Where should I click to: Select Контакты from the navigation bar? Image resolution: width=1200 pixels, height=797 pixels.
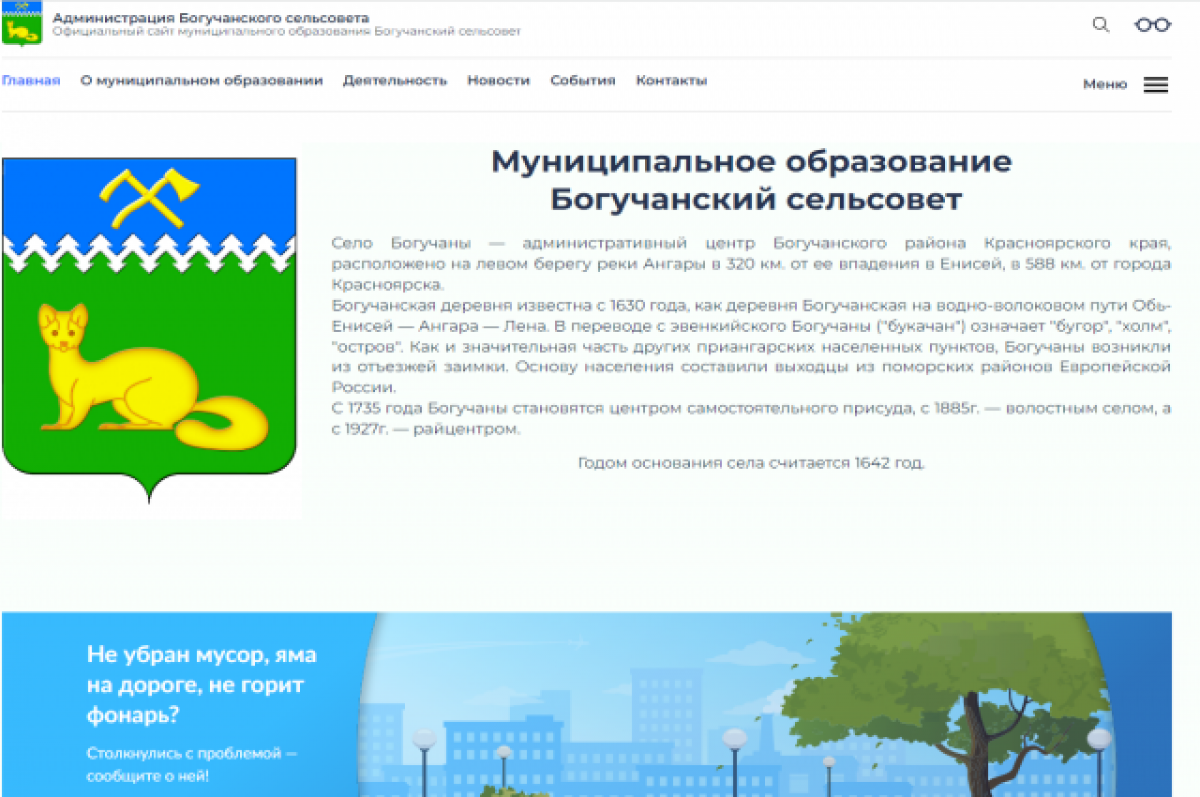[669, 80]
